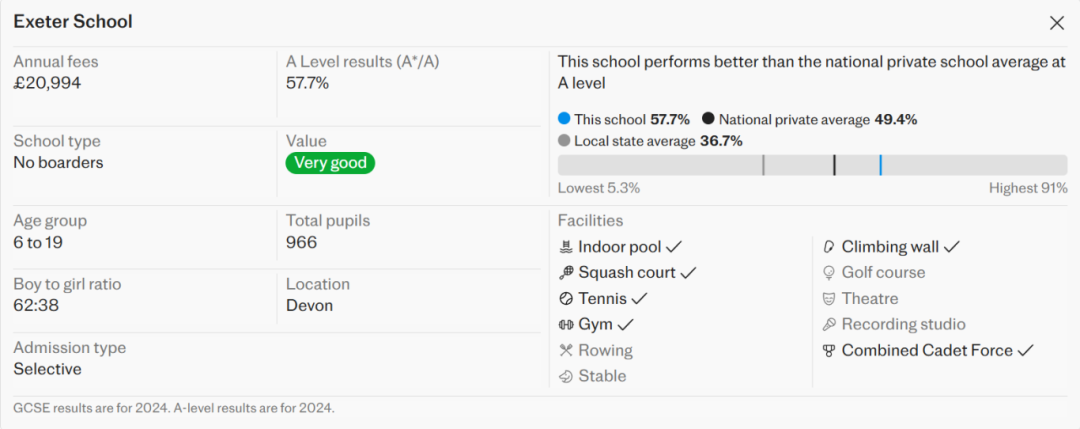
Task: Click the checkmark beside Indoor pool
Action: click(x=675, y=247)
